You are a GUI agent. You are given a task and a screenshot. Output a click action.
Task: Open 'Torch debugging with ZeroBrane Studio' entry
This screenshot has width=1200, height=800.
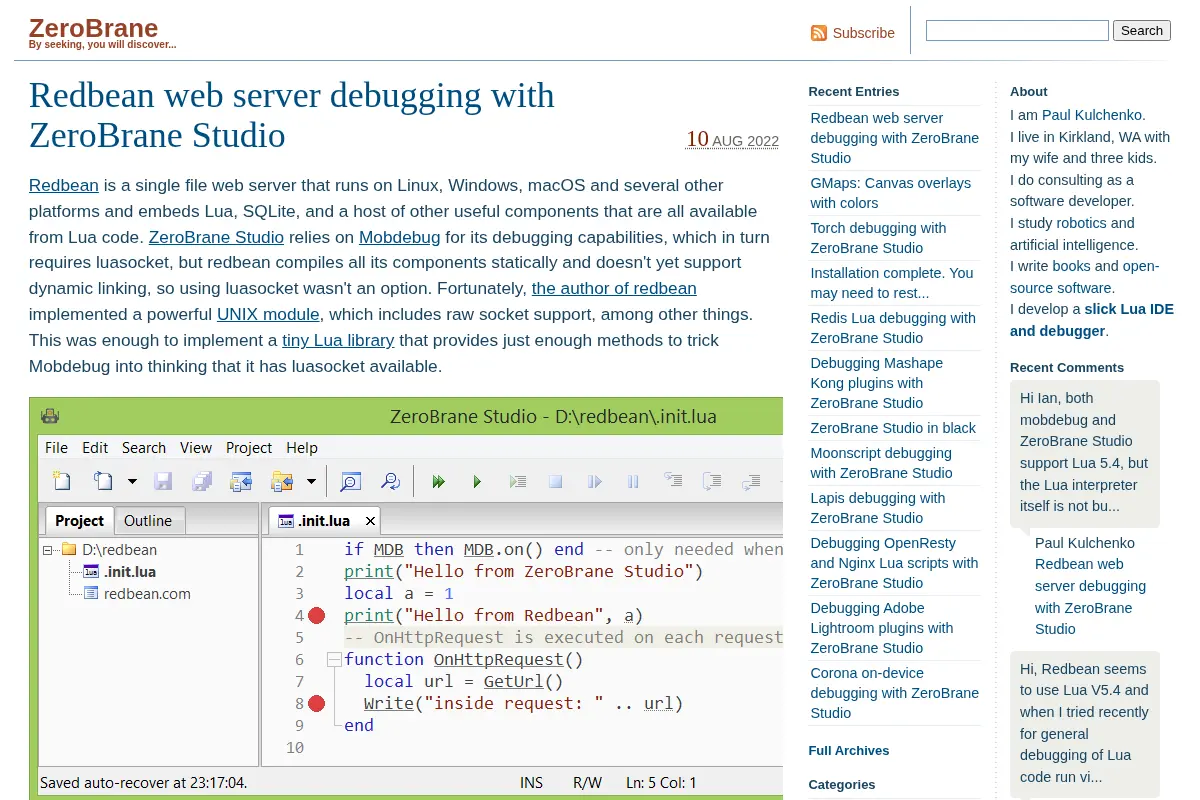[x=878, y=238]
